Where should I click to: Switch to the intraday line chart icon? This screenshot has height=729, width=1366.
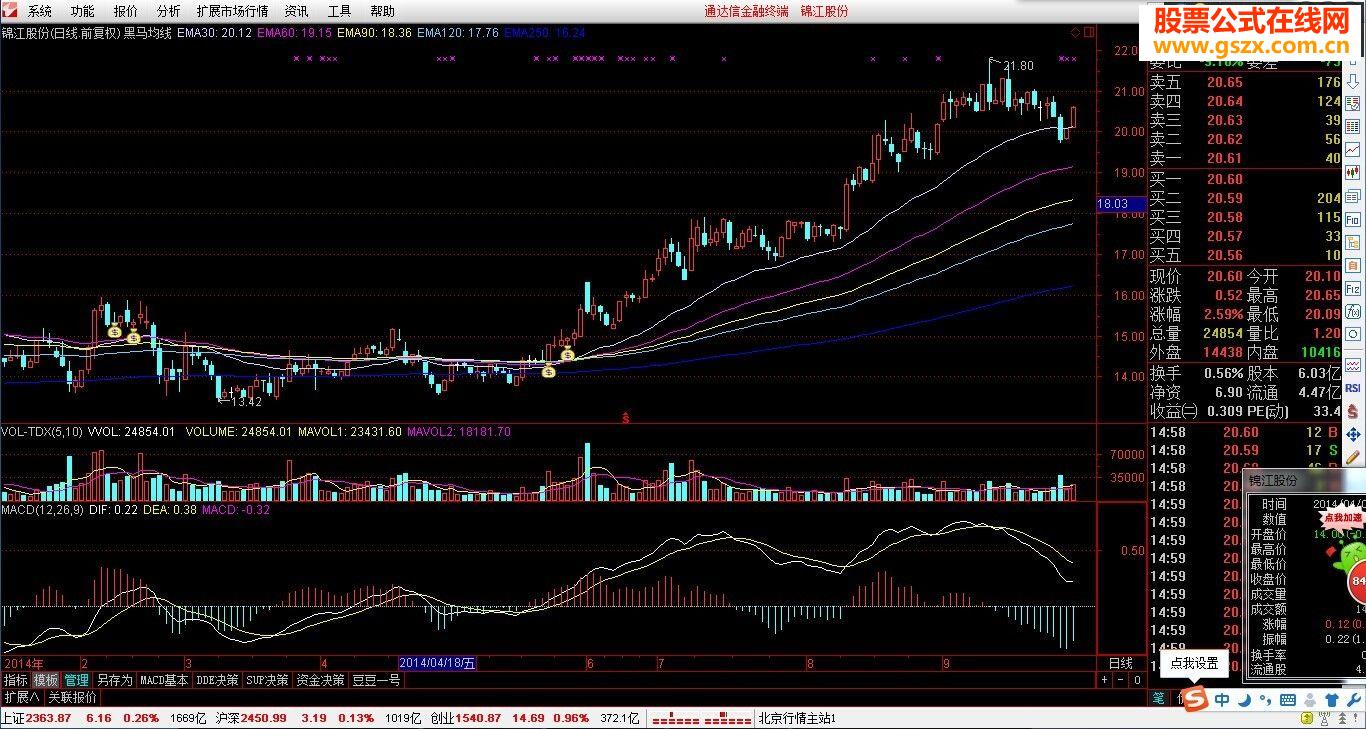(1353, 149)
